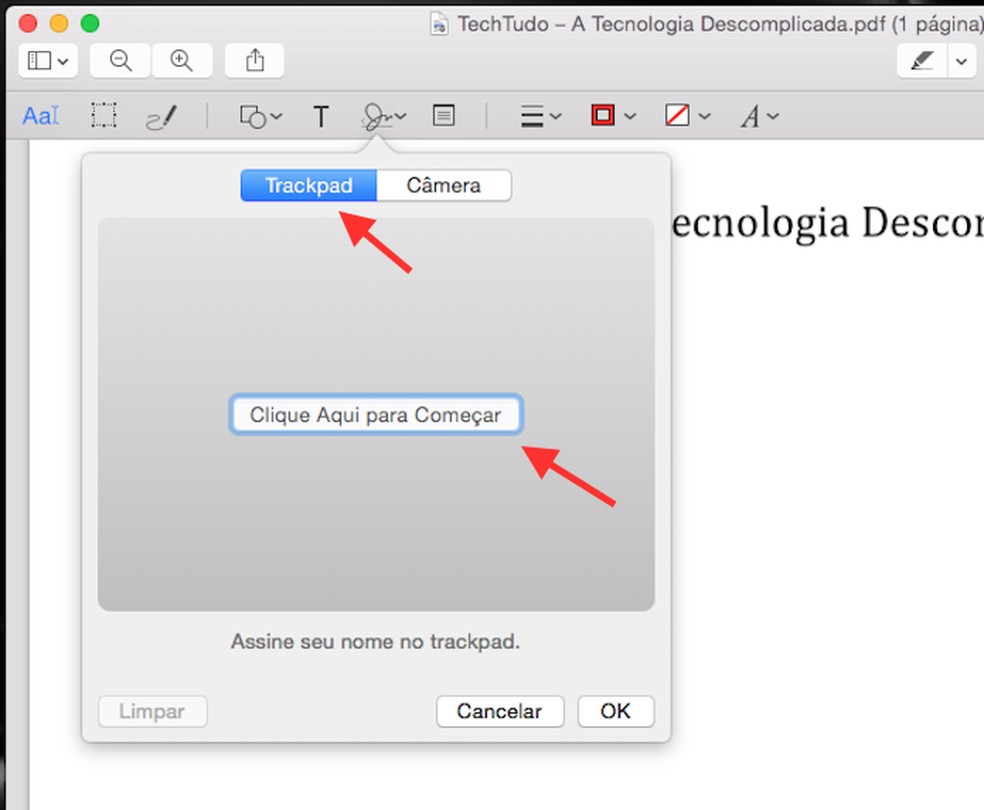Open the sidebar view dropdown arrow
The width and height of the screenshot is (984, 810).
[x=63, y=61]
